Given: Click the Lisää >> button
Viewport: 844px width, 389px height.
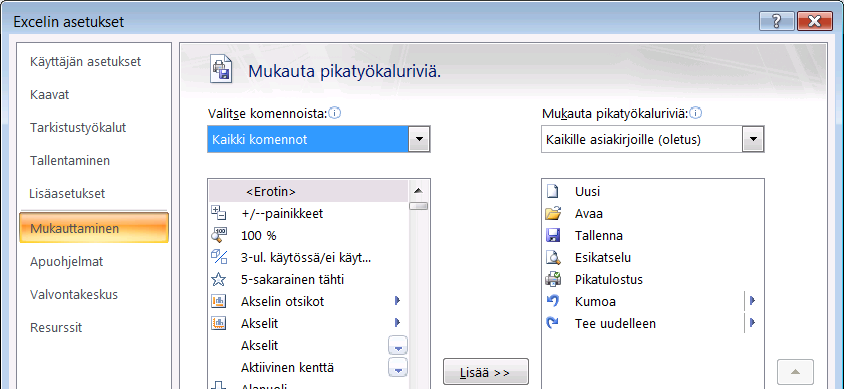Looking at the screenshot, I should point(486,372).
